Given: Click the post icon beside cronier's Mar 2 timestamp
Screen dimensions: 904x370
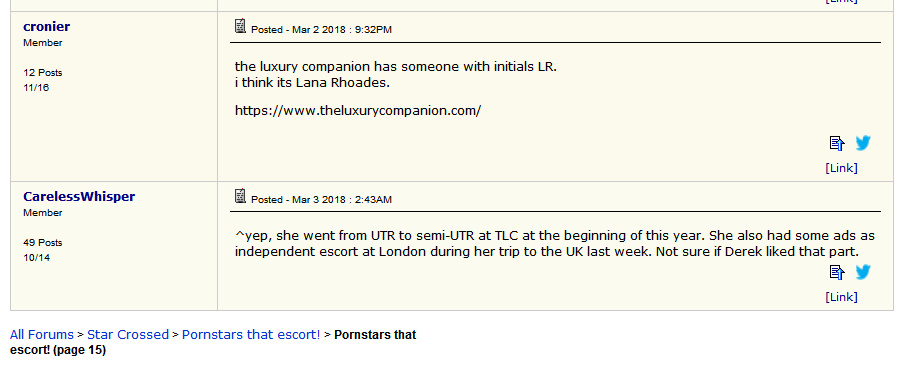Looking at the screenshot, I should click(240, 26).
